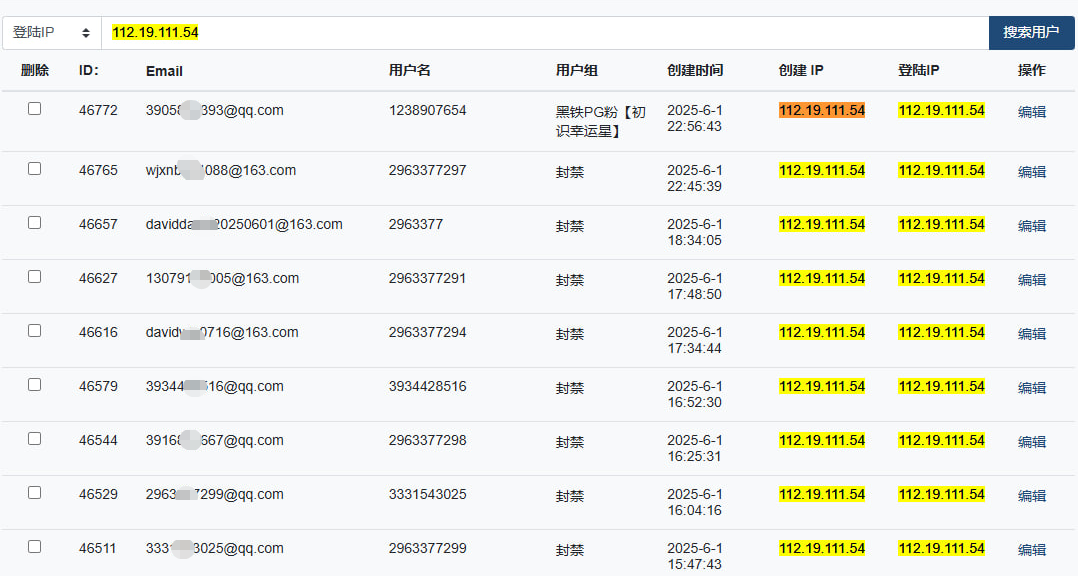
Task: Open 编辑 link for ID 46657
Action: pyautogui.click(x=1032, y=225)
